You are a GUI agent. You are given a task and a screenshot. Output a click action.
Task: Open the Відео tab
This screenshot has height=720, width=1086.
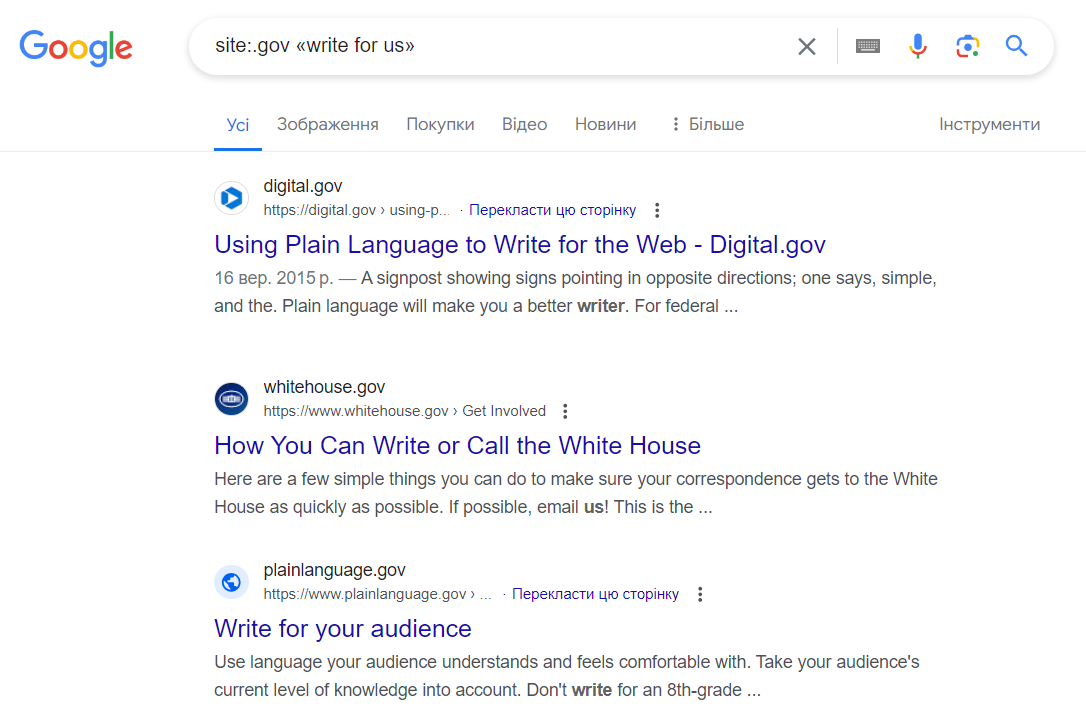(524, 124)
